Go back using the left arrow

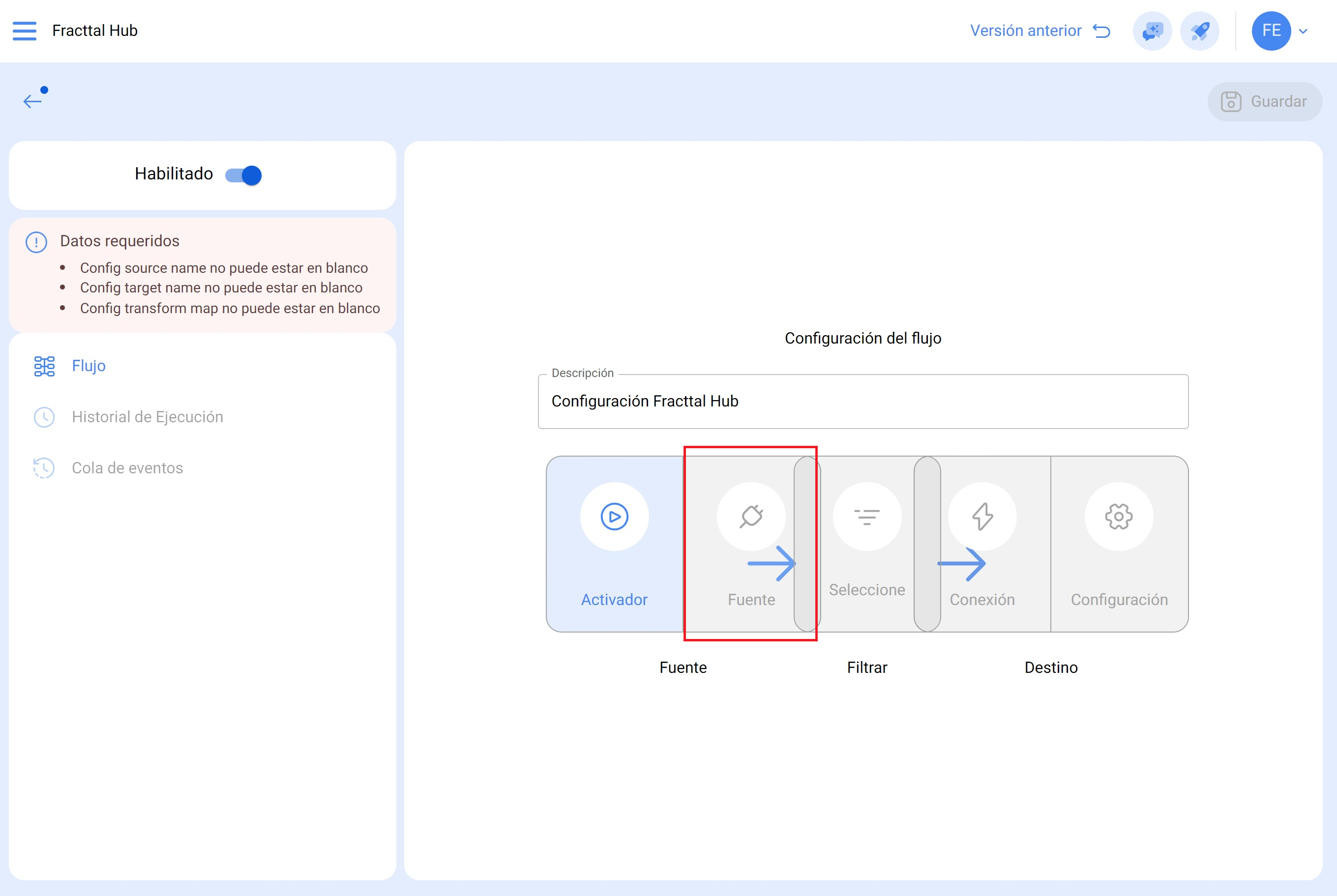pos(32,101)
